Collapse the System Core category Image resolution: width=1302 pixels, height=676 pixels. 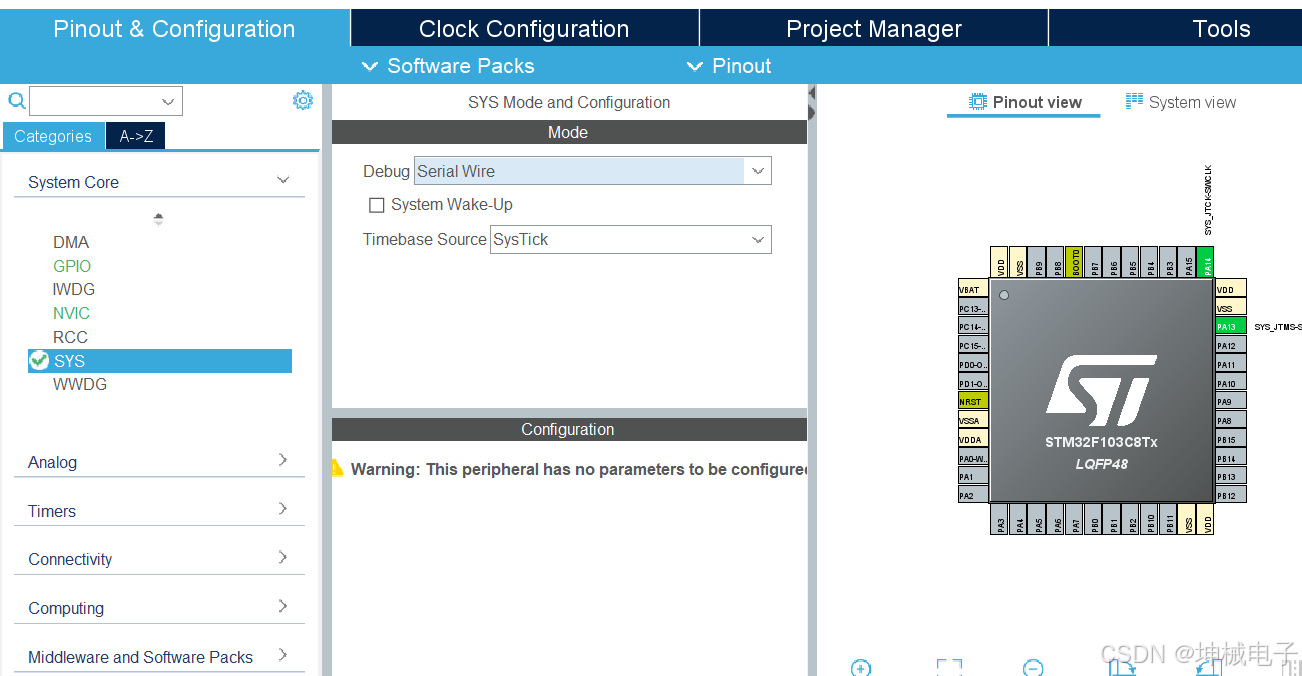tap(283, 181)
